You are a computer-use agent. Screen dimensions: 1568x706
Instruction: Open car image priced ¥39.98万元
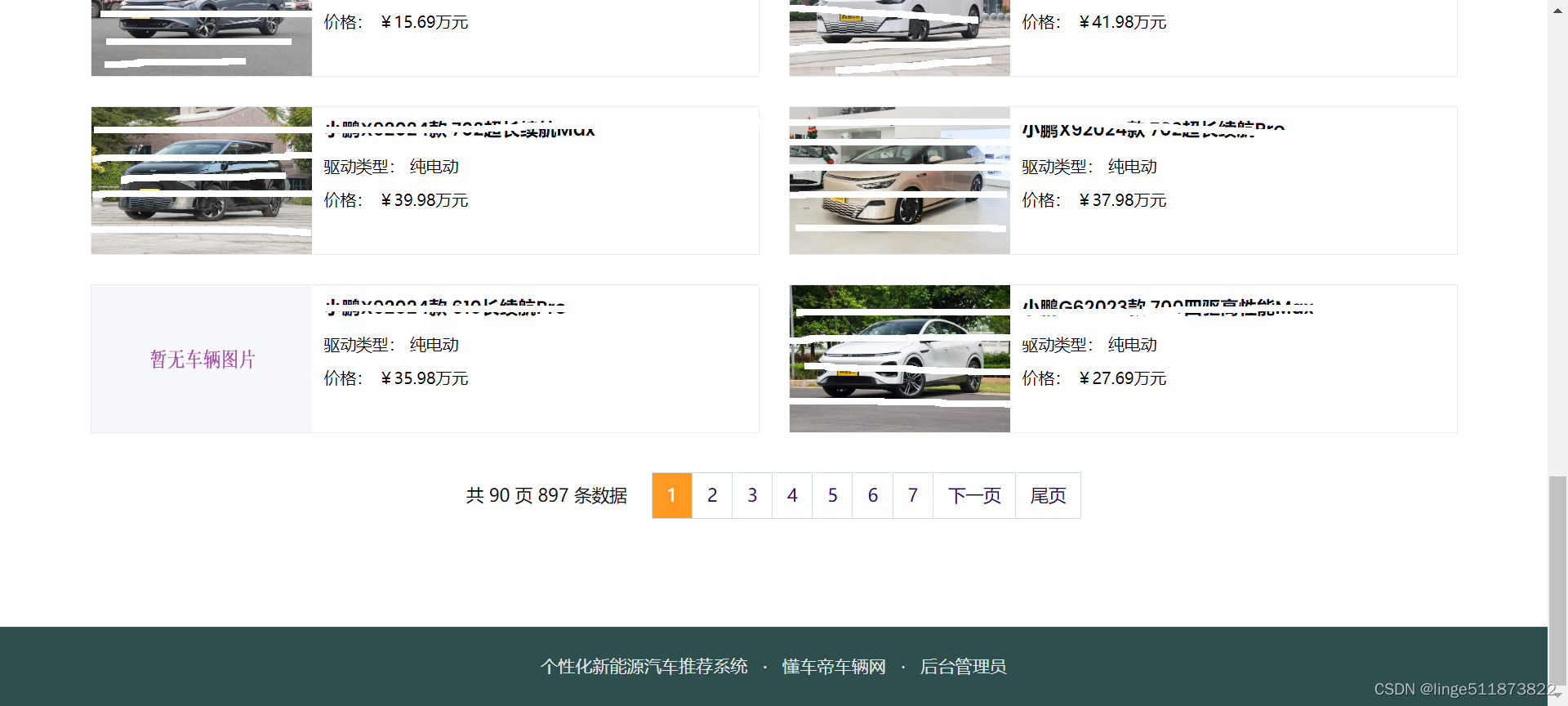(x=202, y=181)
